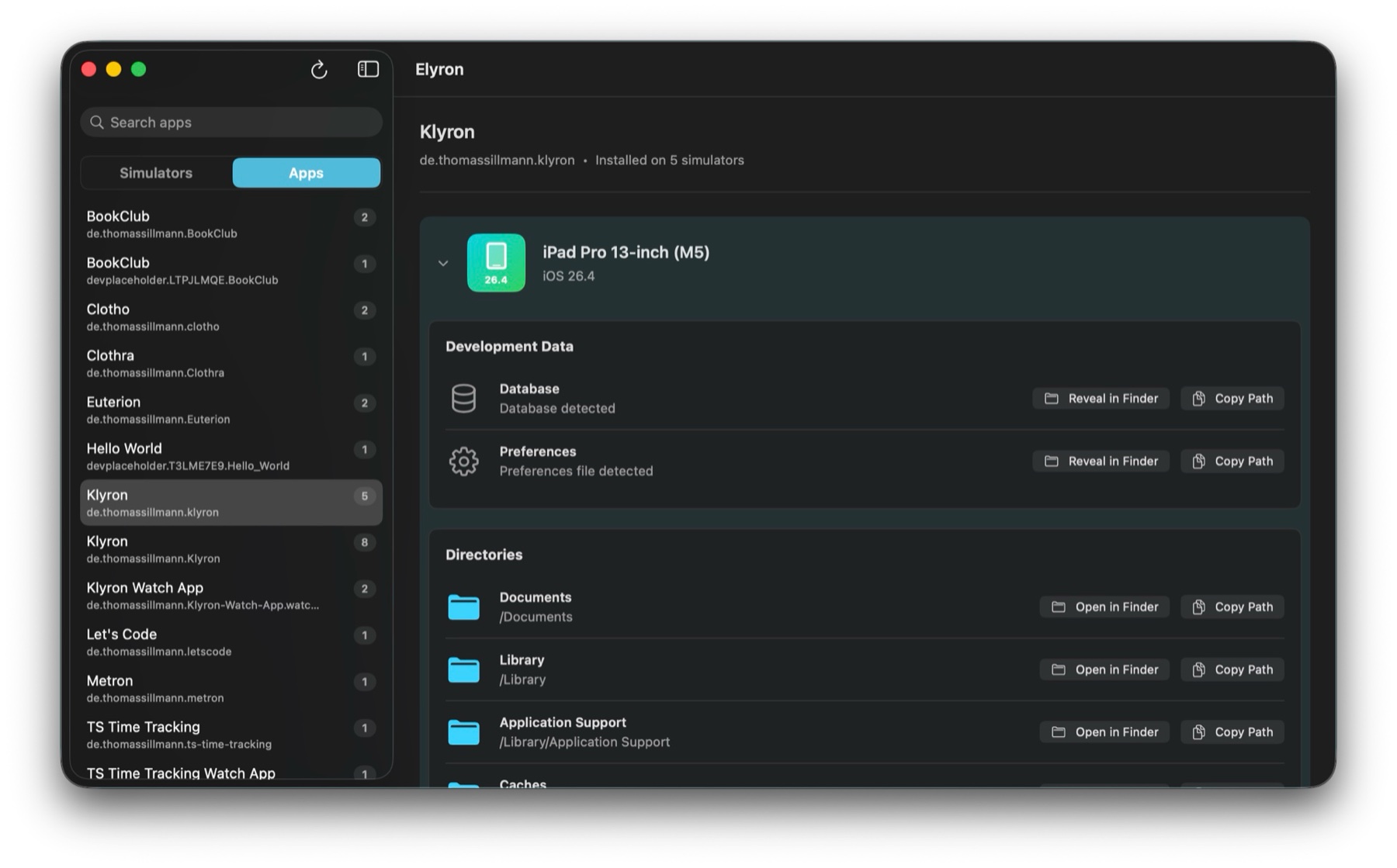Toggle the sidebar visibility icon
The height and width of the screenshot is (868, 1397).
coord(368,69)
